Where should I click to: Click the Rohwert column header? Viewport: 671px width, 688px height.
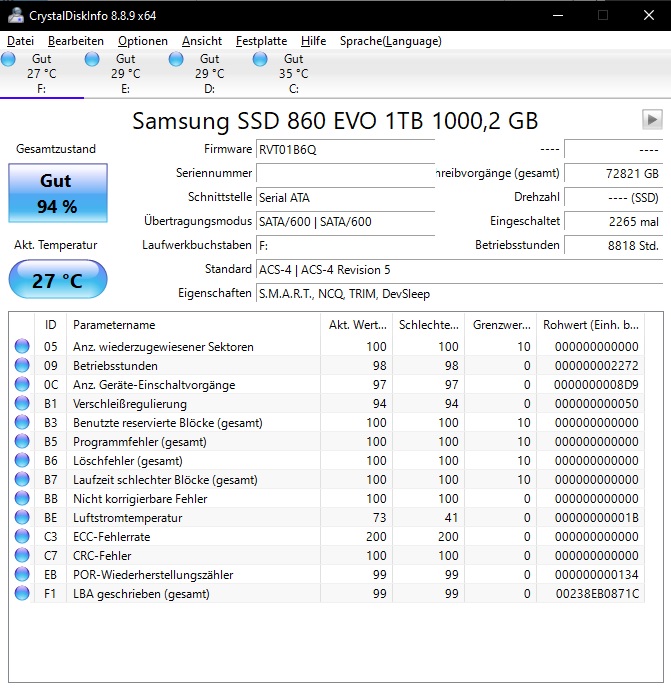click(590, 325)
